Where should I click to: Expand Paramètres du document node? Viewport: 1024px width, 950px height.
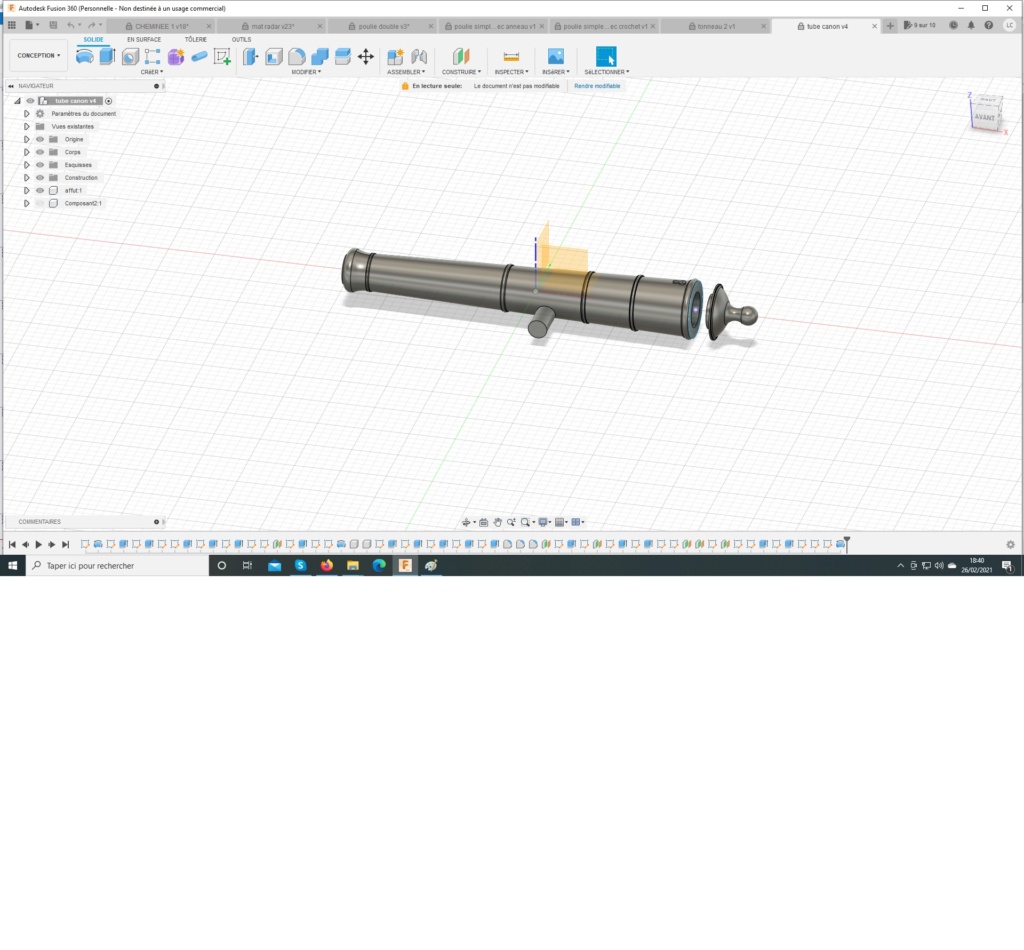pos(27,114)
